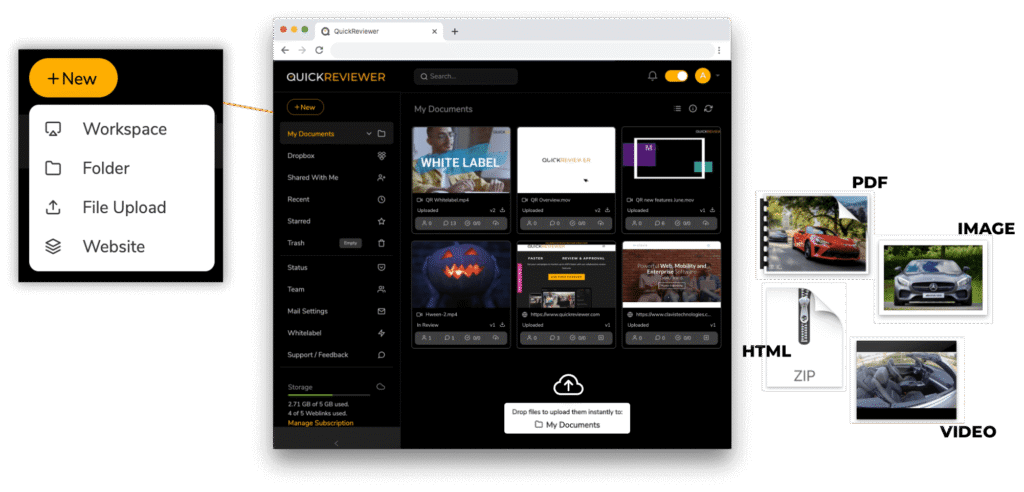Open the info icon in My Documents header
The image size is (1024, 492).
[x=693, y=109]
